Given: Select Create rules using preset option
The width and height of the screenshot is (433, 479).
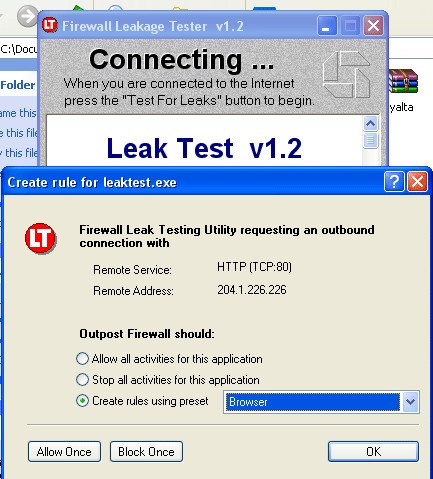Looking at the screenshot, I should point(82,400).
